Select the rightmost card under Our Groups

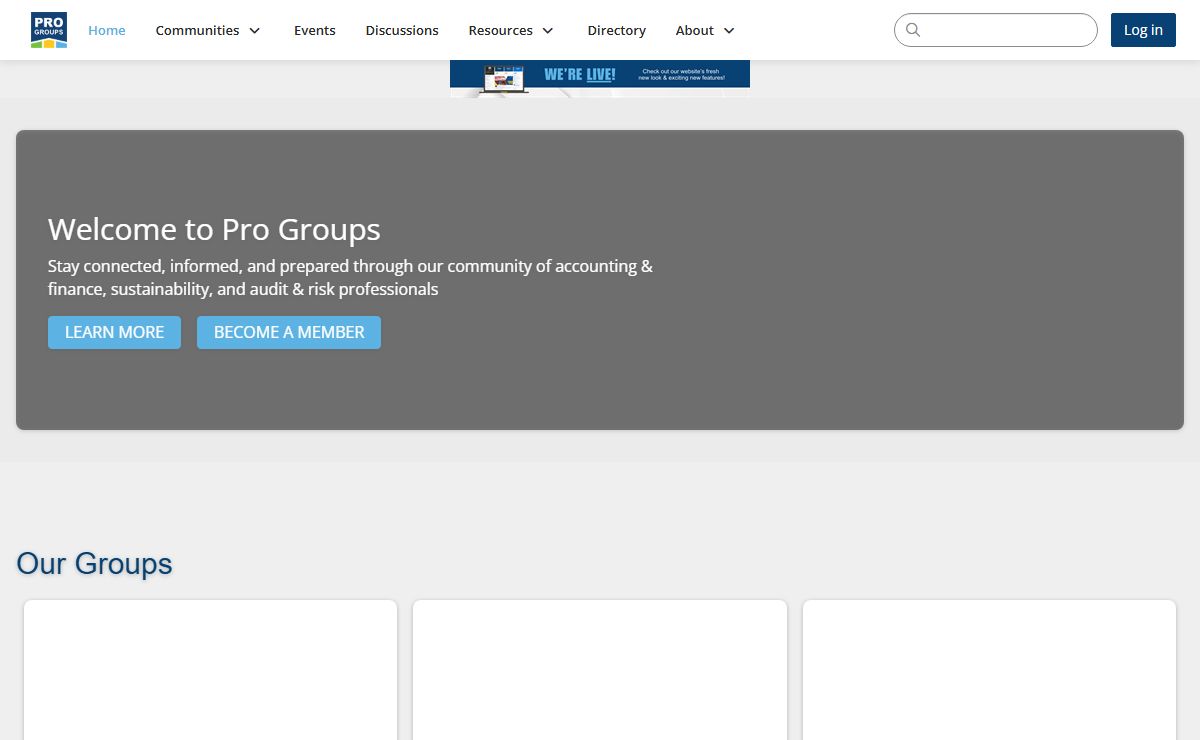tap(989, 670)
